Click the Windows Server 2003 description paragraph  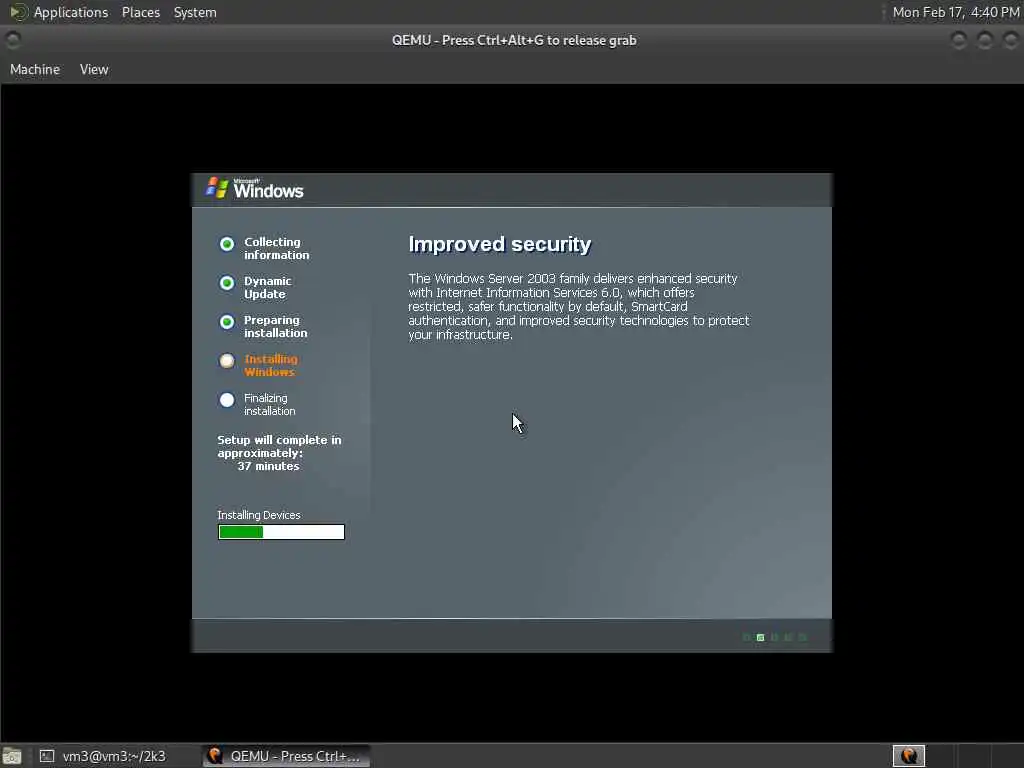click(x=579, y=306)
